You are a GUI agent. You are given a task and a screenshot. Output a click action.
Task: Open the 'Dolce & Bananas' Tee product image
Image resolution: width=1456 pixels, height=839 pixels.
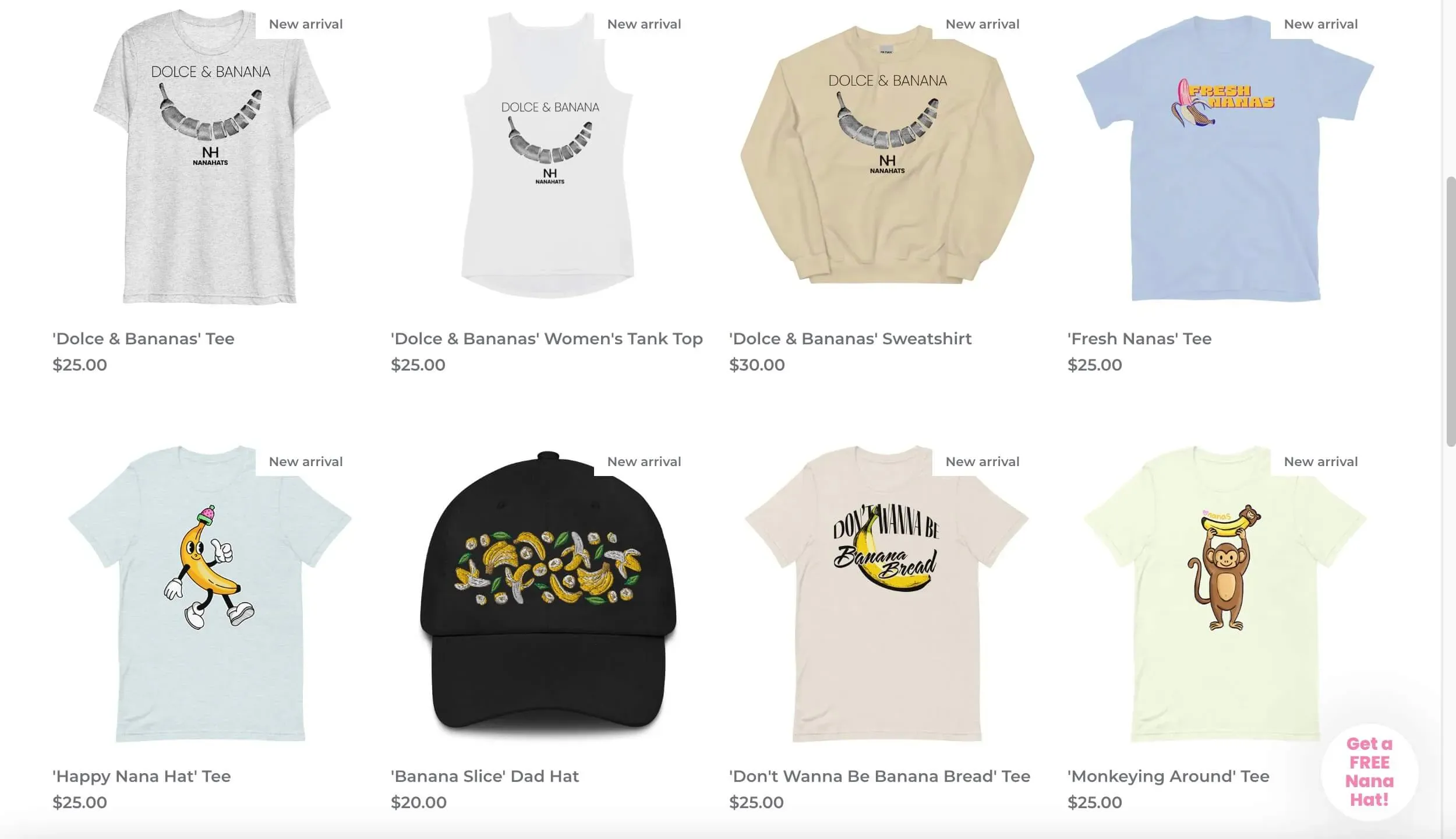point(211,157)
